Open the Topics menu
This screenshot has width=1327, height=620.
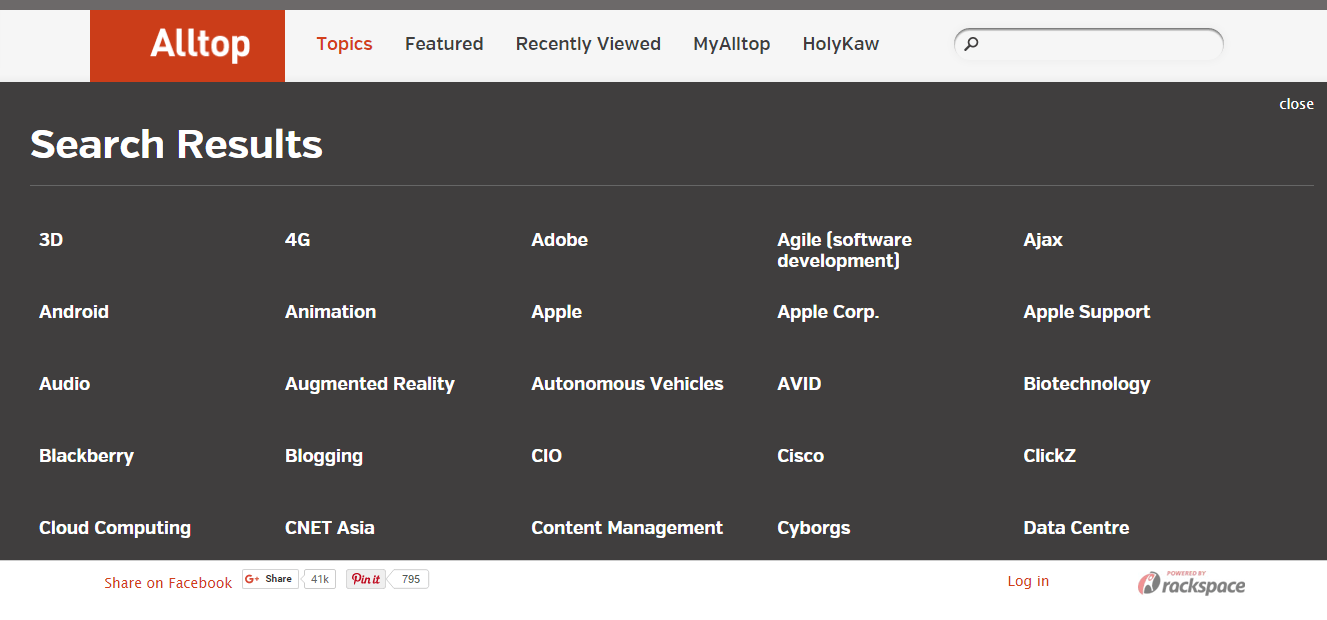point(344,44)
